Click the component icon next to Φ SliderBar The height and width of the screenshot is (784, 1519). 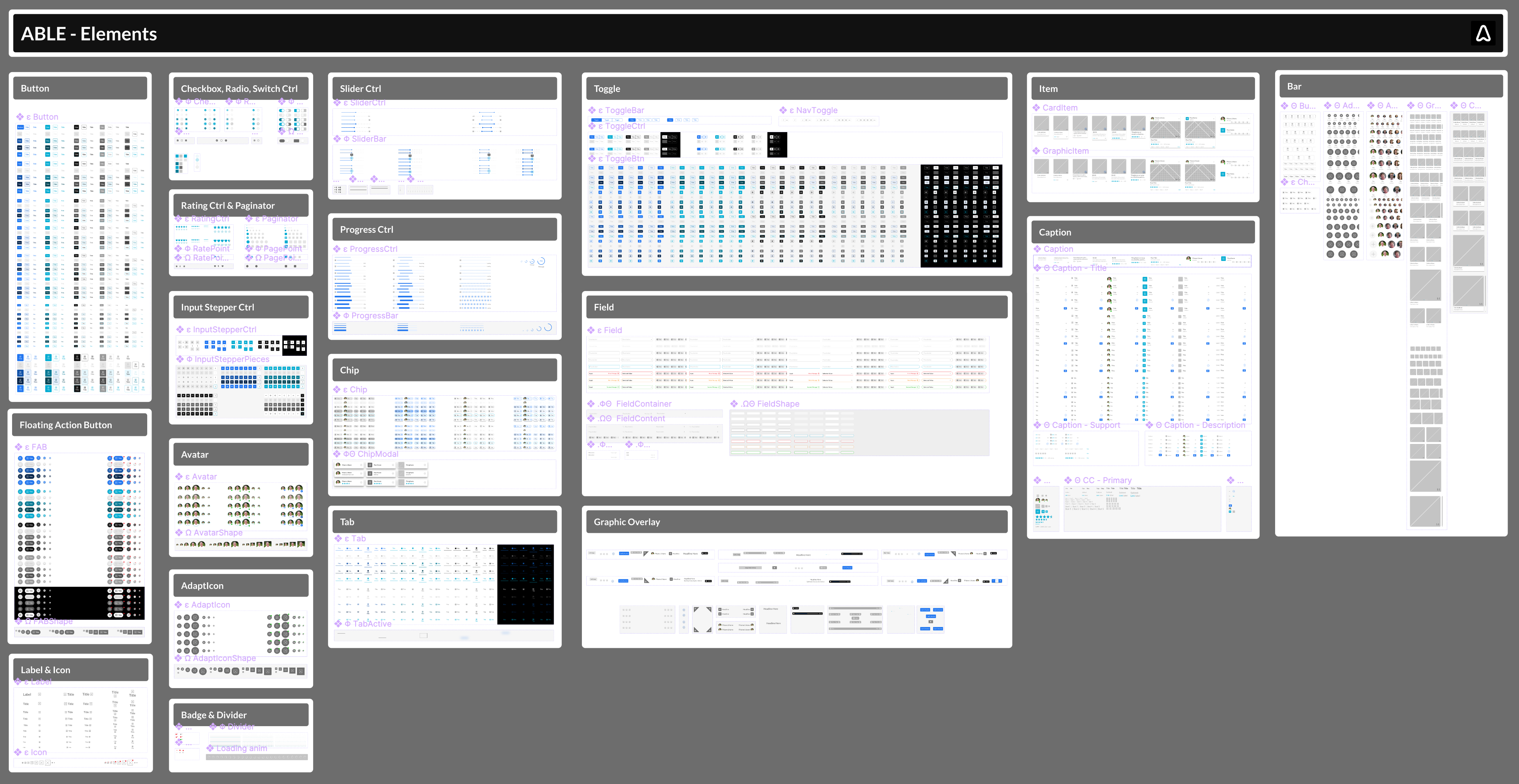click(x=337, y=138)
